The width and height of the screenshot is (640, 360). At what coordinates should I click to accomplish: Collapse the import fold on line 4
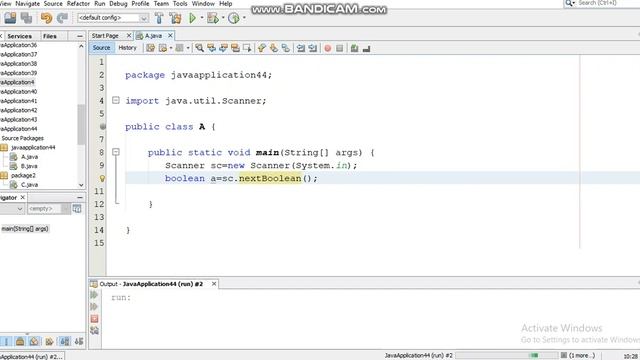click(116, 100)
